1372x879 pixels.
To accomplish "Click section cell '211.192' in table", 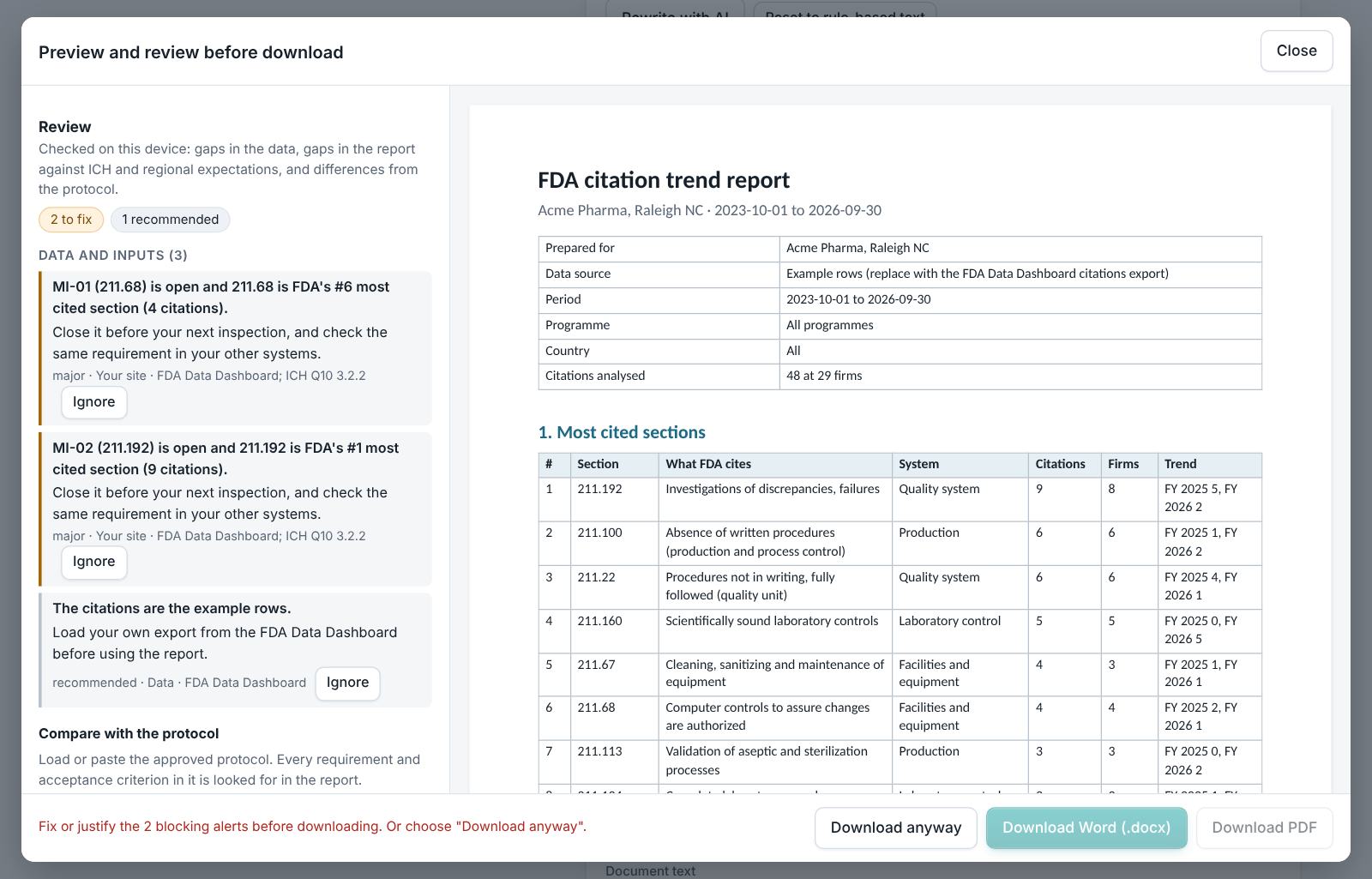I will (x=614, y=498).
